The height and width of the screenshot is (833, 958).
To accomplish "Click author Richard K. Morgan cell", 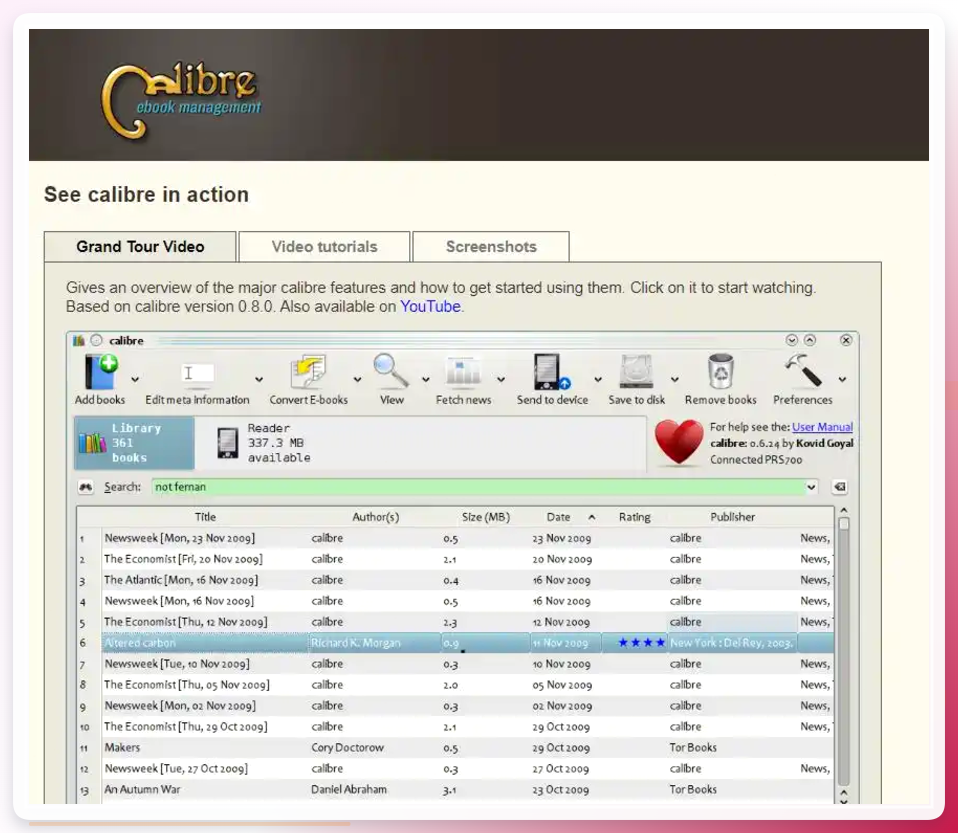I will (x=356, y=643).
